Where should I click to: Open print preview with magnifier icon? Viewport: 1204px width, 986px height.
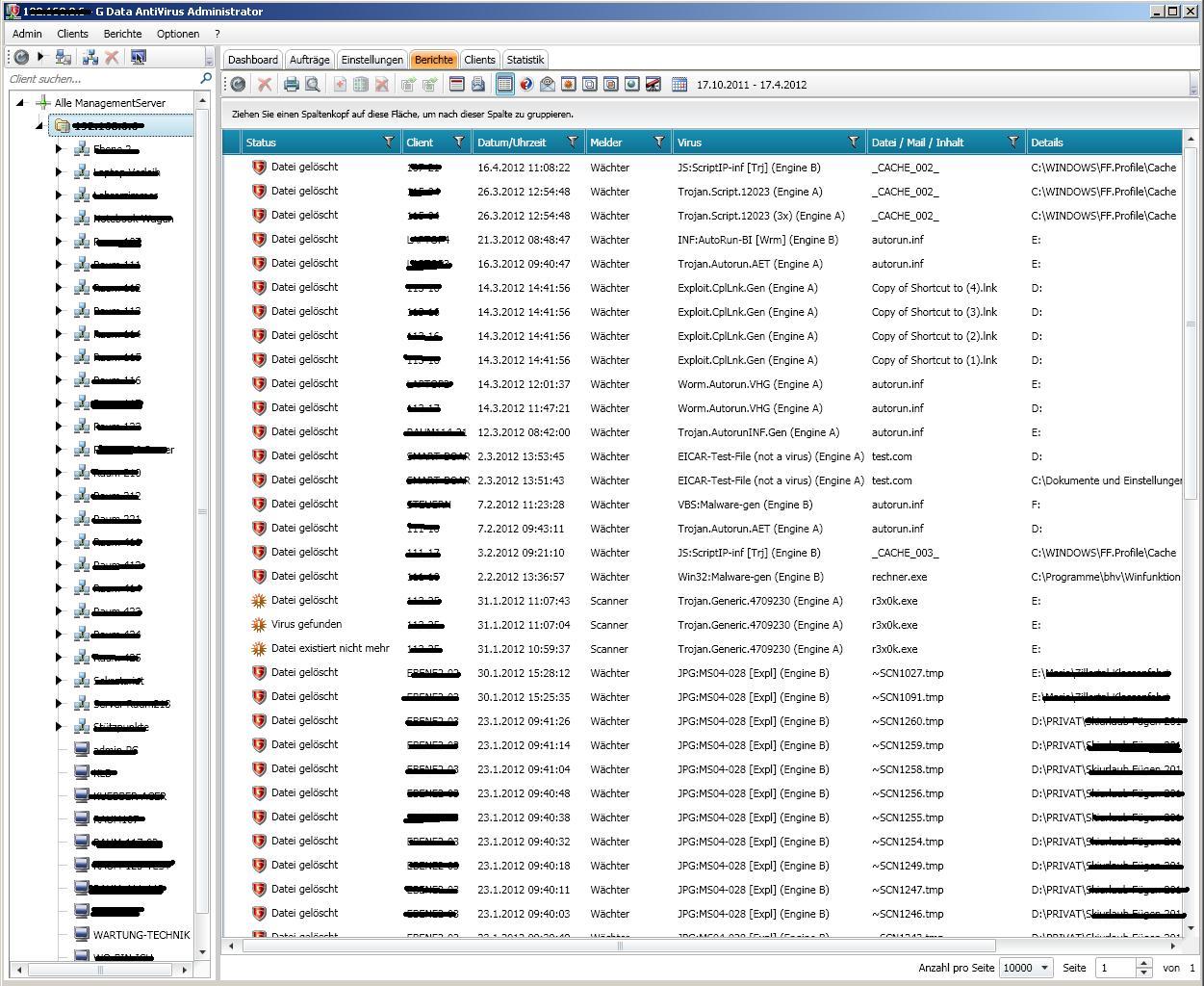coord(313,85)
